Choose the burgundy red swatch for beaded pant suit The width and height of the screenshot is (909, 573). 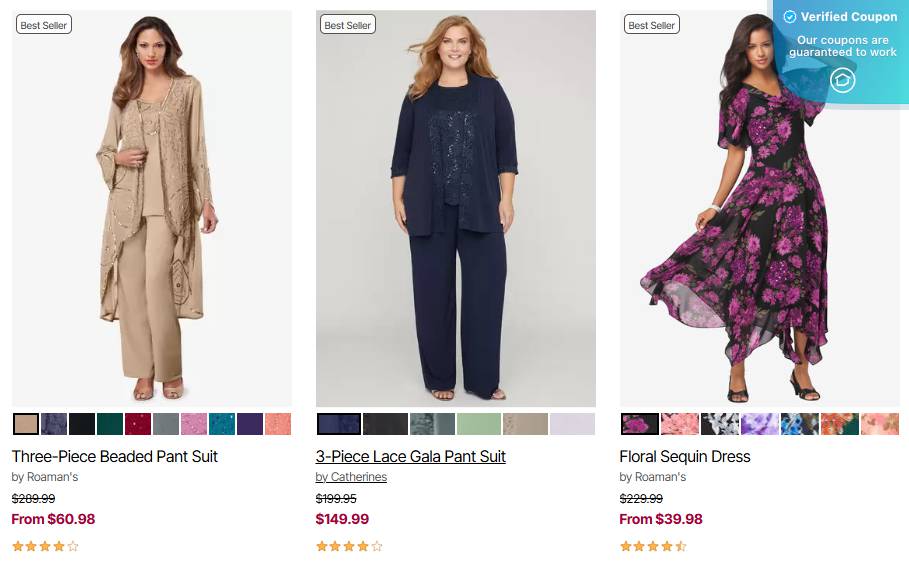138,424
